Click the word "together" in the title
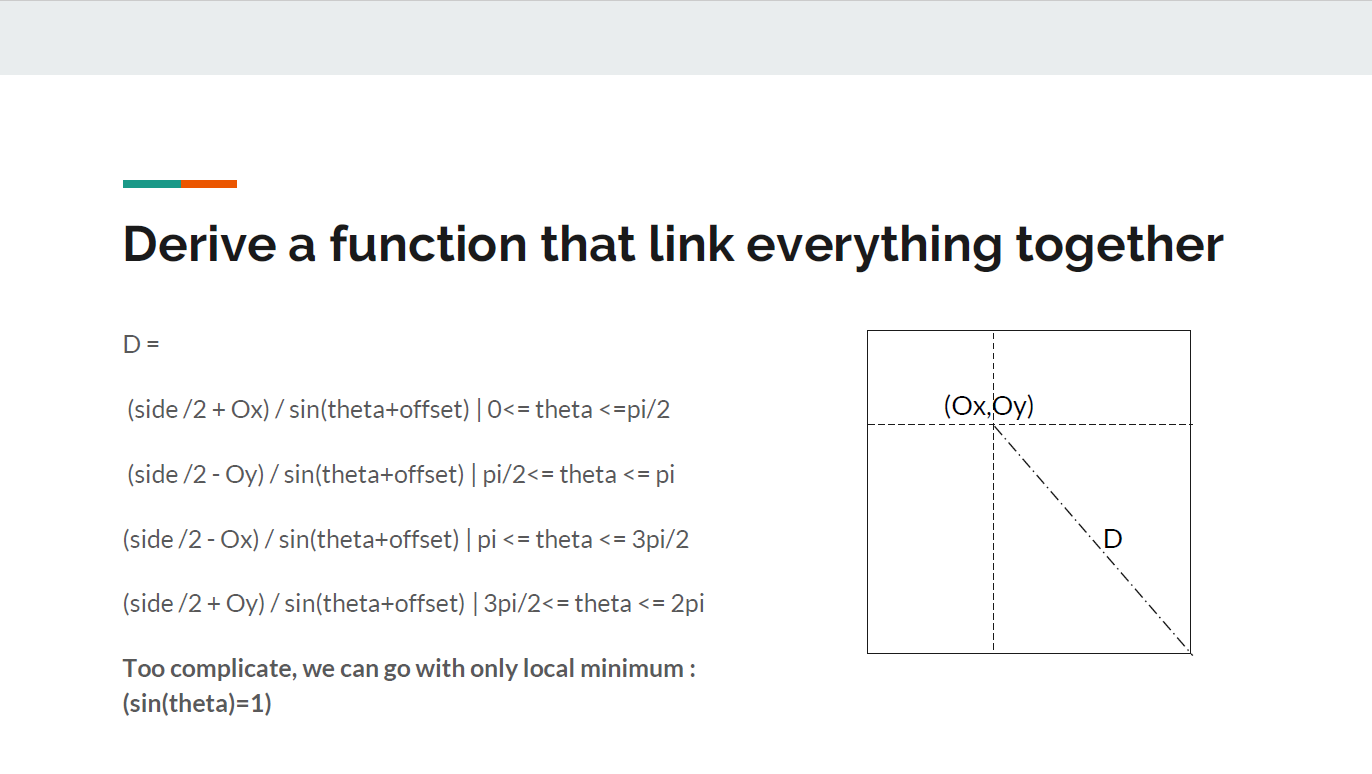The width and height of the screenshot is (1372, 774). click(1120, 245)
